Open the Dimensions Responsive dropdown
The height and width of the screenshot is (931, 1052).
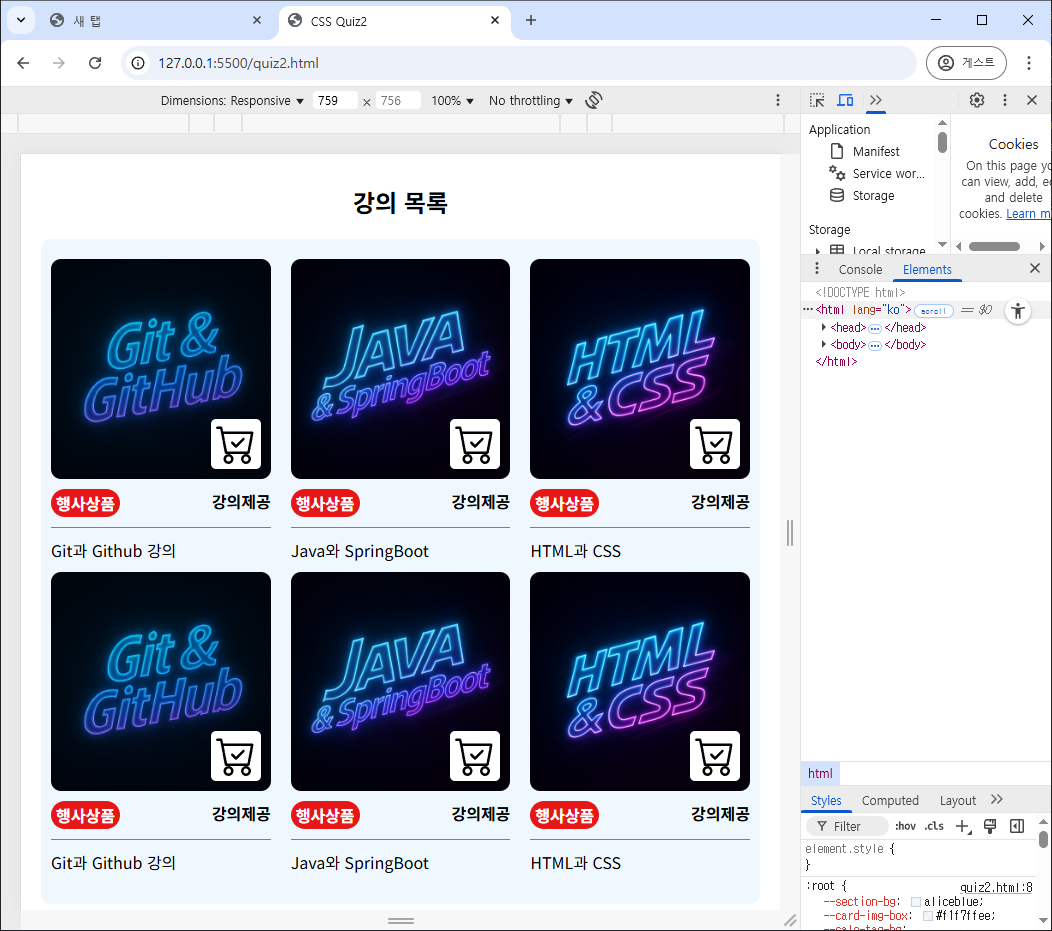[232, 101]
